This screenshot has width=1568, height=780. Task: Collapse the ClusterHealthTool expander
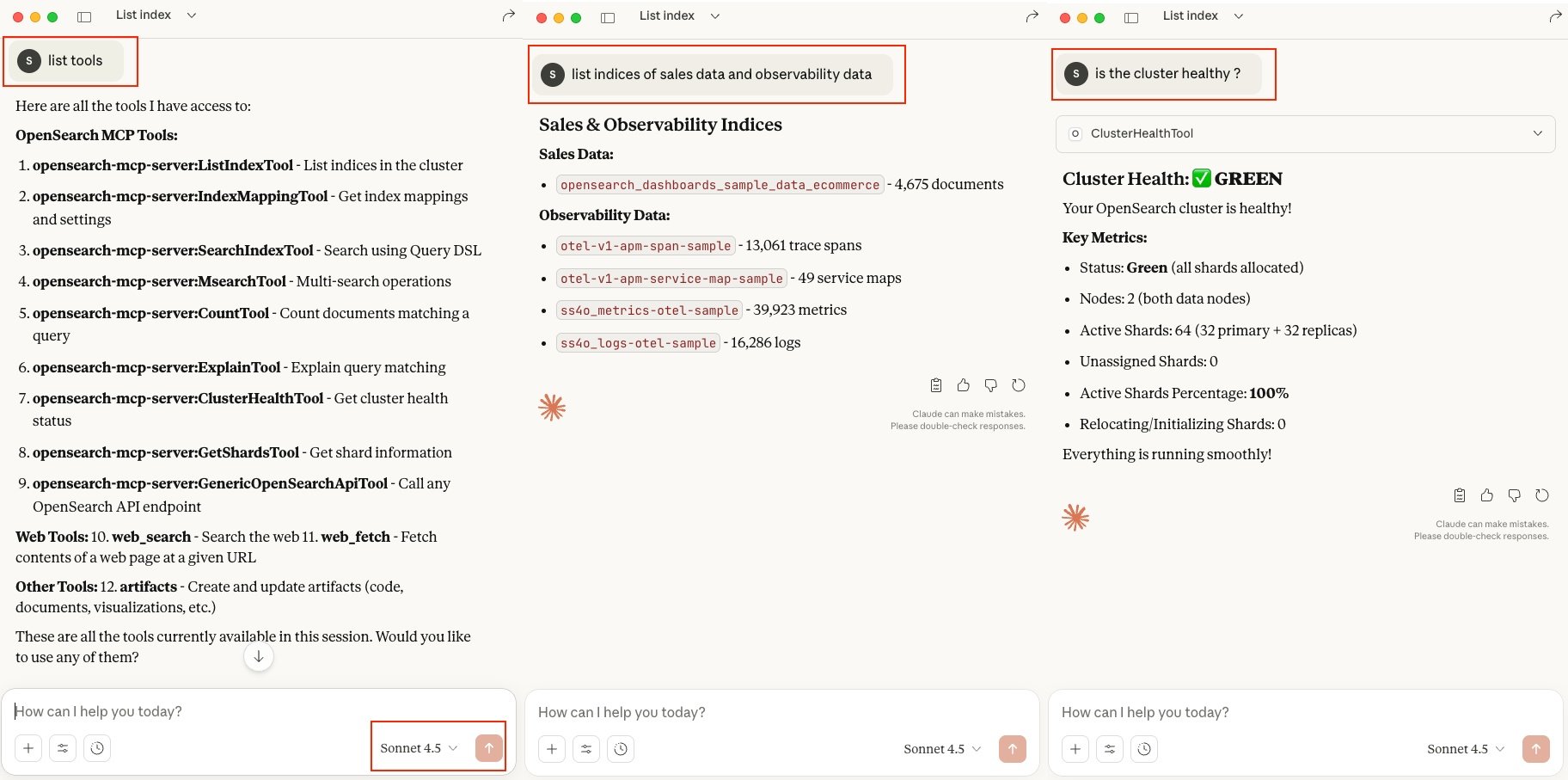pyautogui.click(x=1538, y=133)
